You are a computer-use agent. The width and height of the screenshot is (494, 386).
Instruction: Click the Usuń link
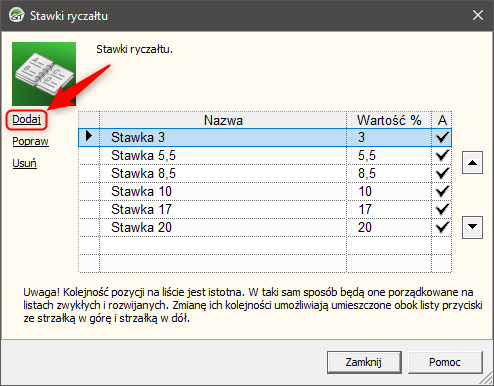[x=24, y=163]
